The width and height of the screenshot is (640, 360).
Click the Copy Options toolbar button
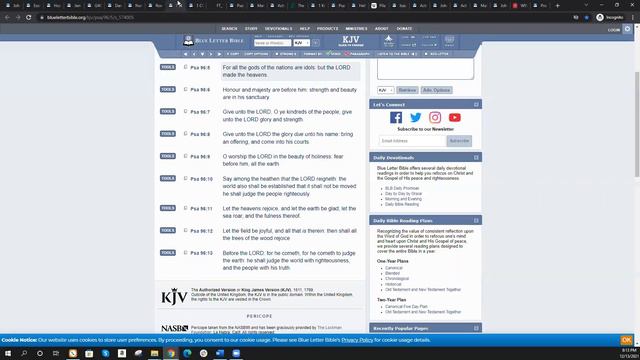pos(256,54)
